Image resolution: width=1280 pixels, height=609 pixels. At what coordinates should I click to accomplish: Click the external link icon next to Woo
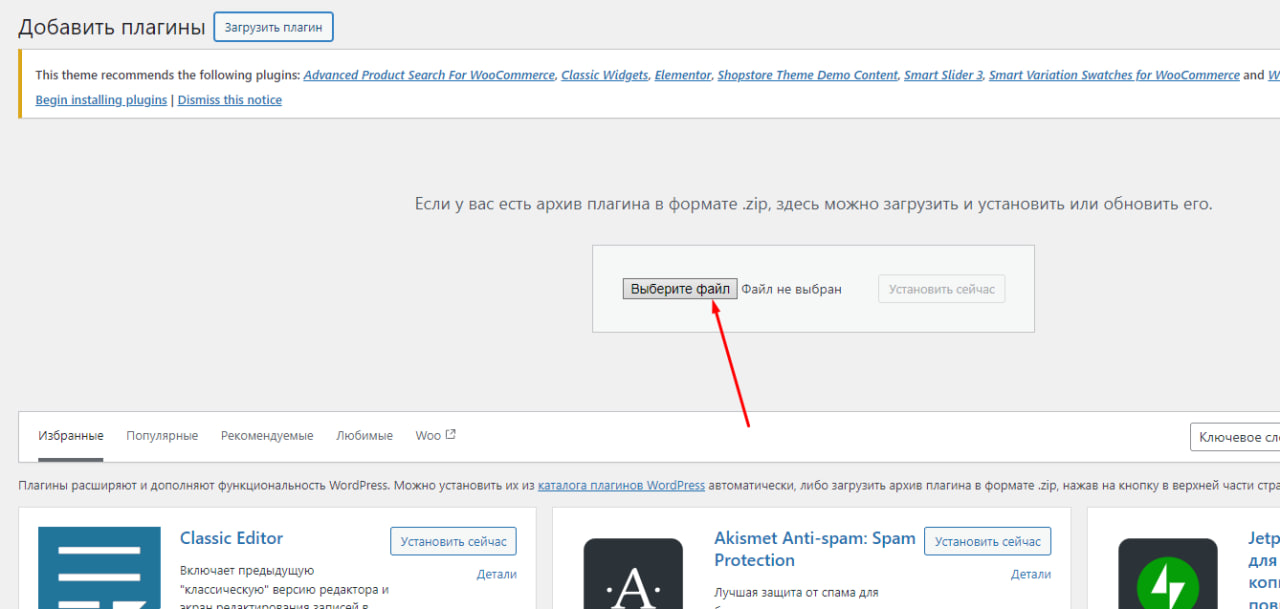point(451,435)
